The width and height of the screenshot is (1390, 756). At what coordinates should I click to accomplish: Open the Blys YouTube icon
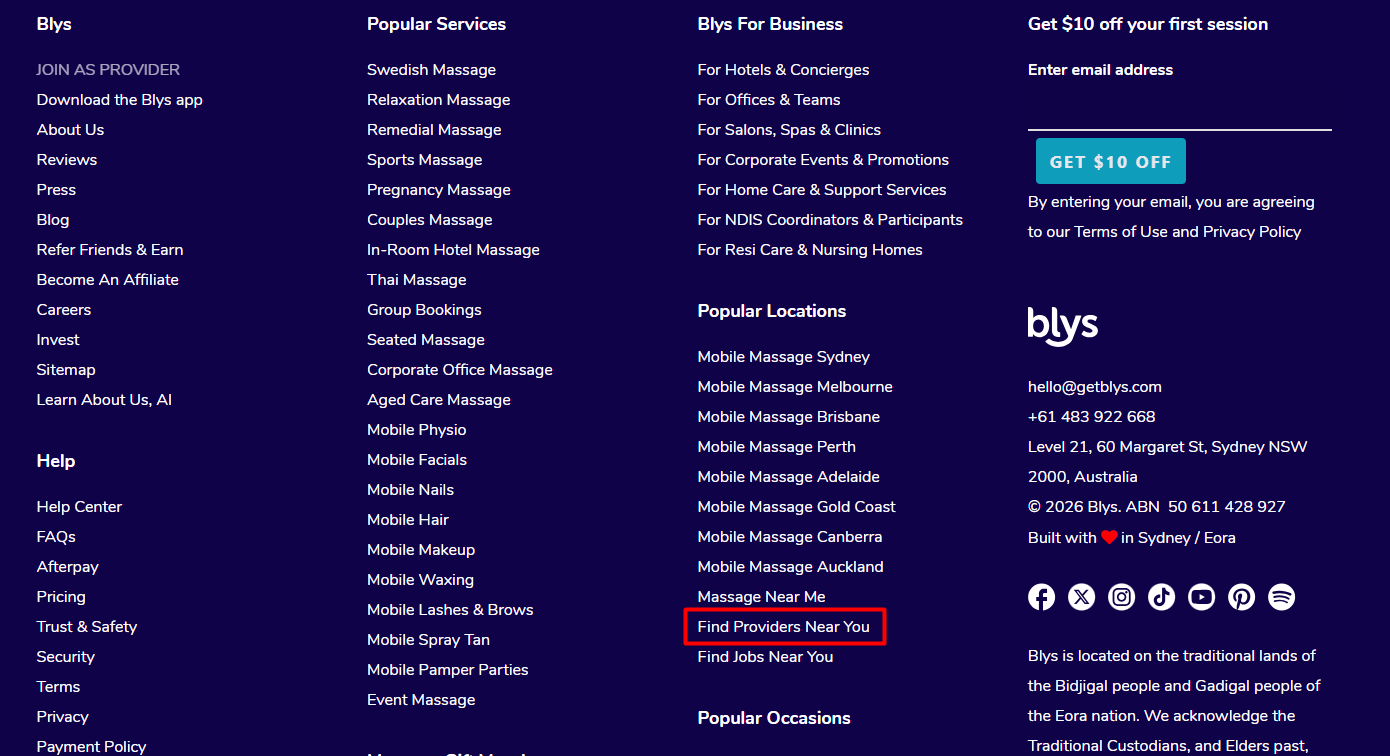coord(1201,597)
